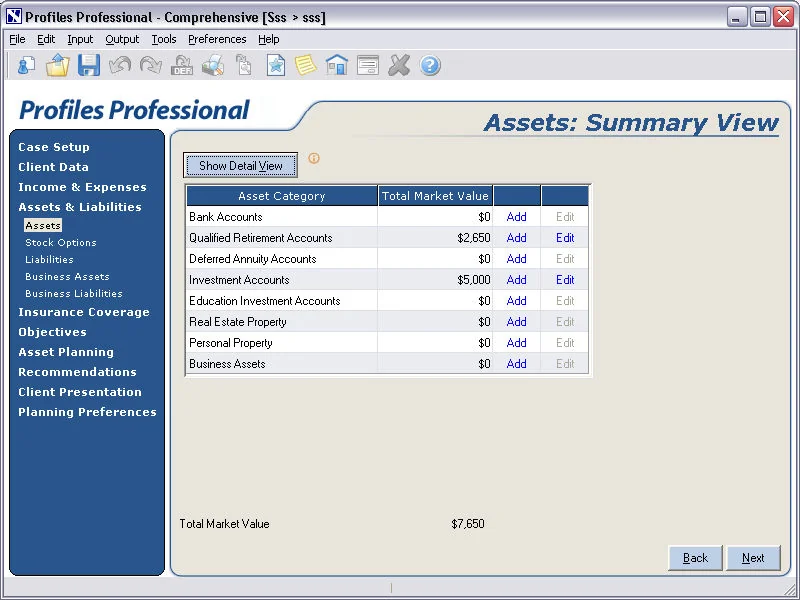Screen dimensions: 800x600
Task: Edit Investment Accounts
Action: click(565, 280)
